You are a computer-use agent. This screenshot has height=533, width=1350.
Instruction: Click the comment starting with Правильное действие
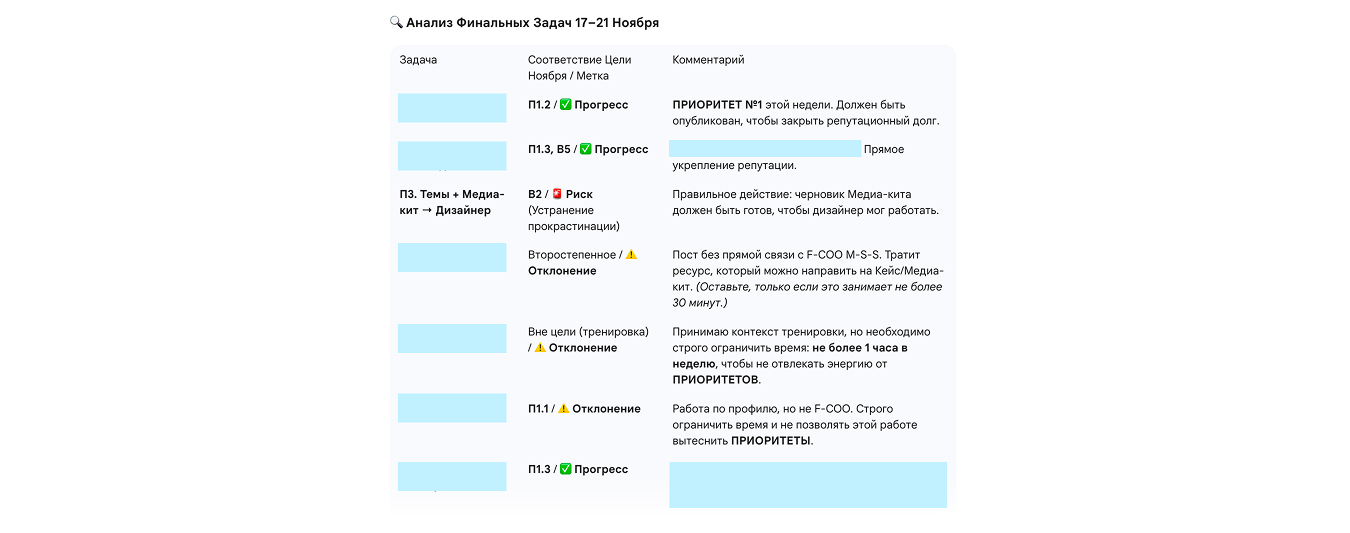coord(805,202)
